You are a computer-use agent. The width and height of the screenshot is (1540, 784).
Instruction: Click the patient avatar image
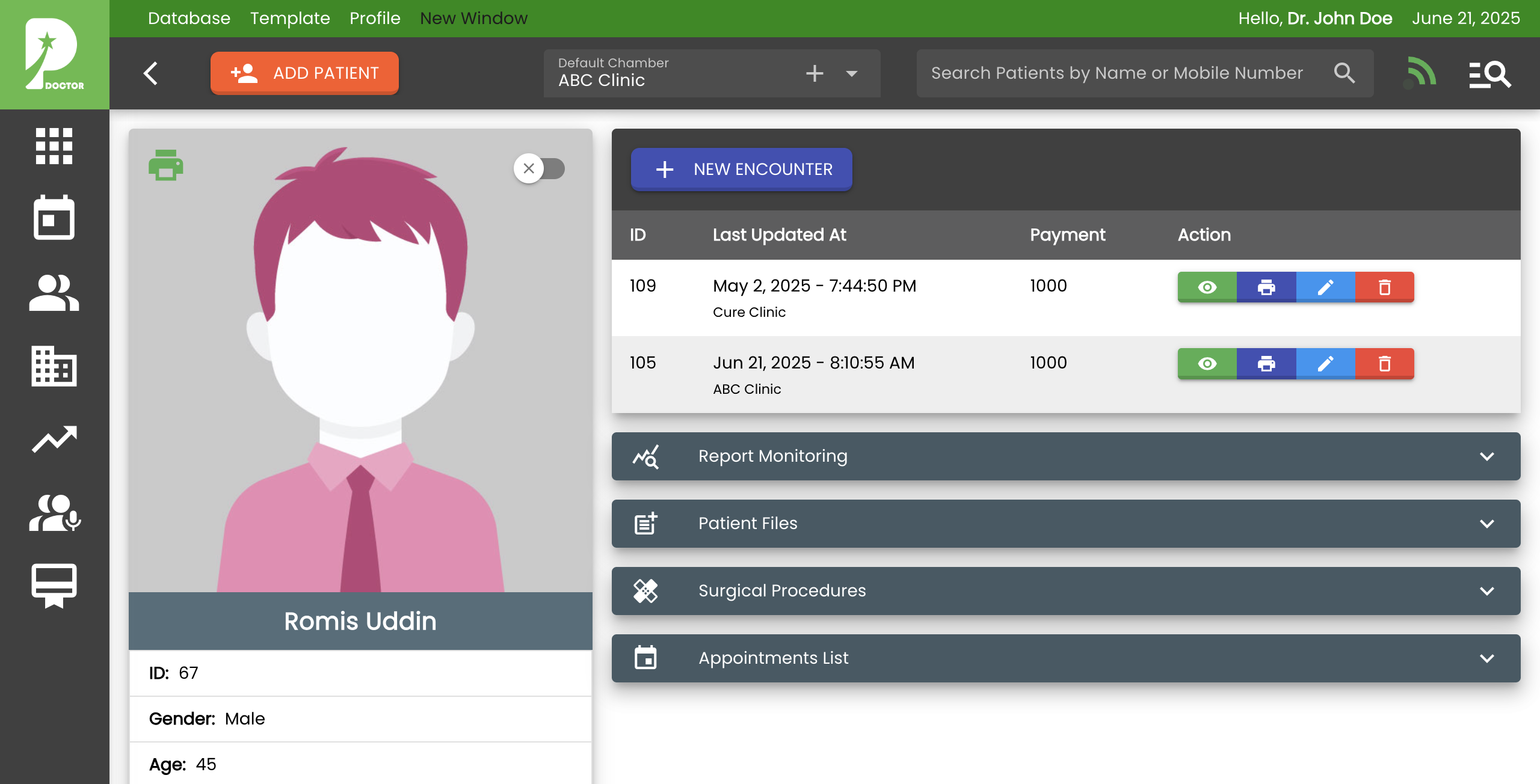360,361
